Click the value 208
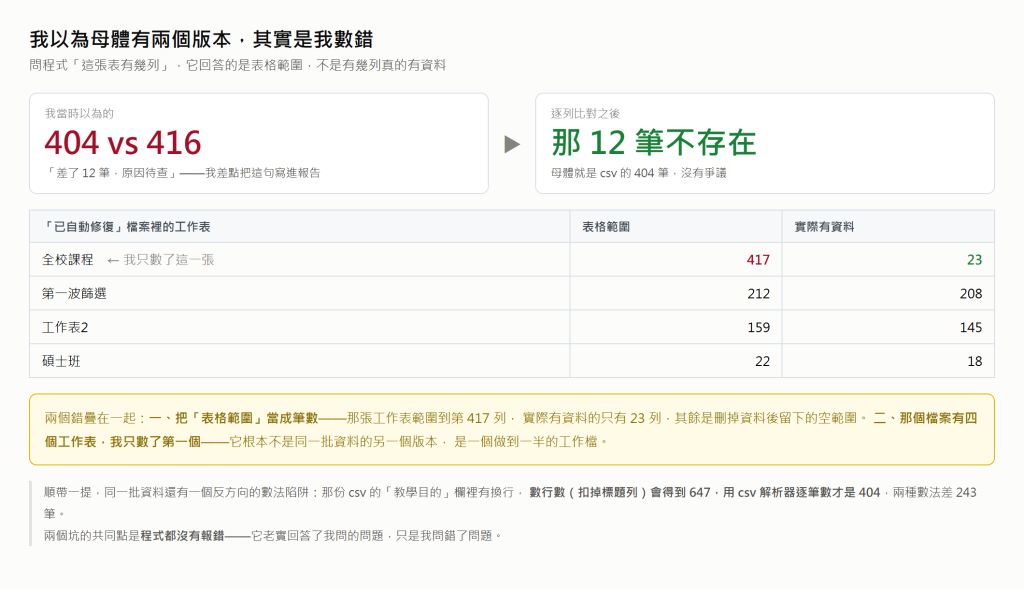 pos(971,294)
